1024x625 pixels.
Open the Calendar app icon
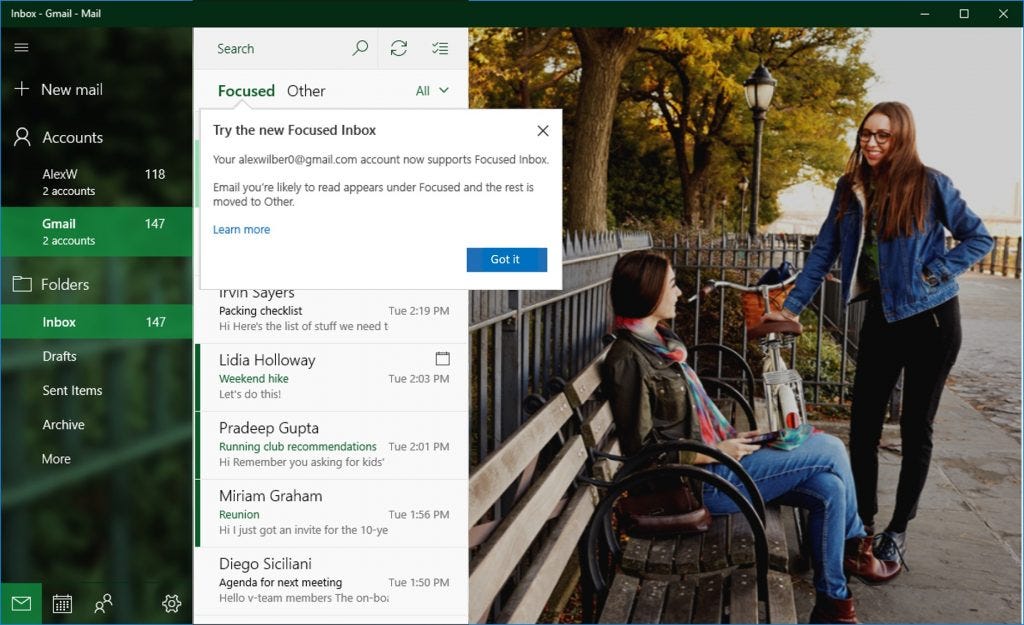61,603
